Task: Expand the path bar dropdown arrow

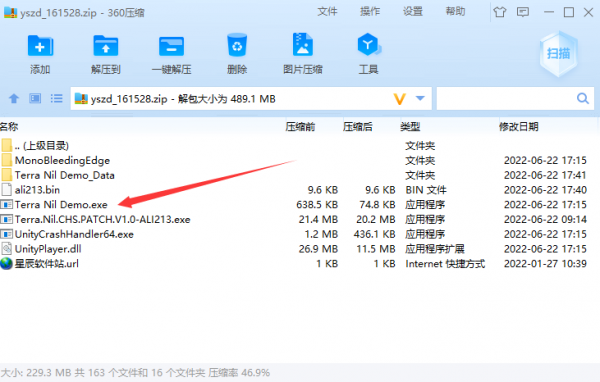Action: (420, 98)
